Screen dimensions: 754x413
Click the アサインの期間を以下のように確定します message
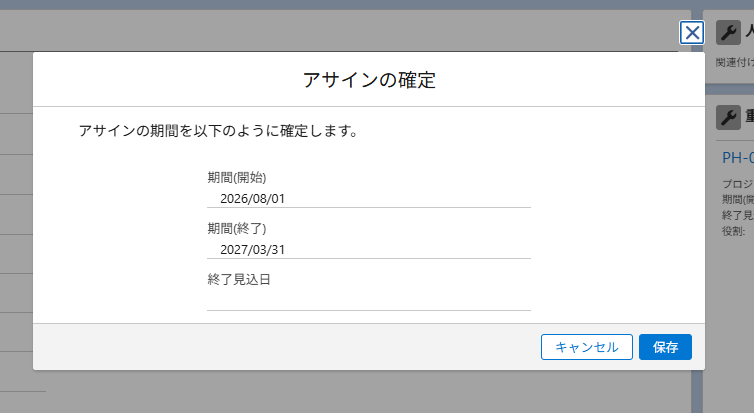pos(218,131)
